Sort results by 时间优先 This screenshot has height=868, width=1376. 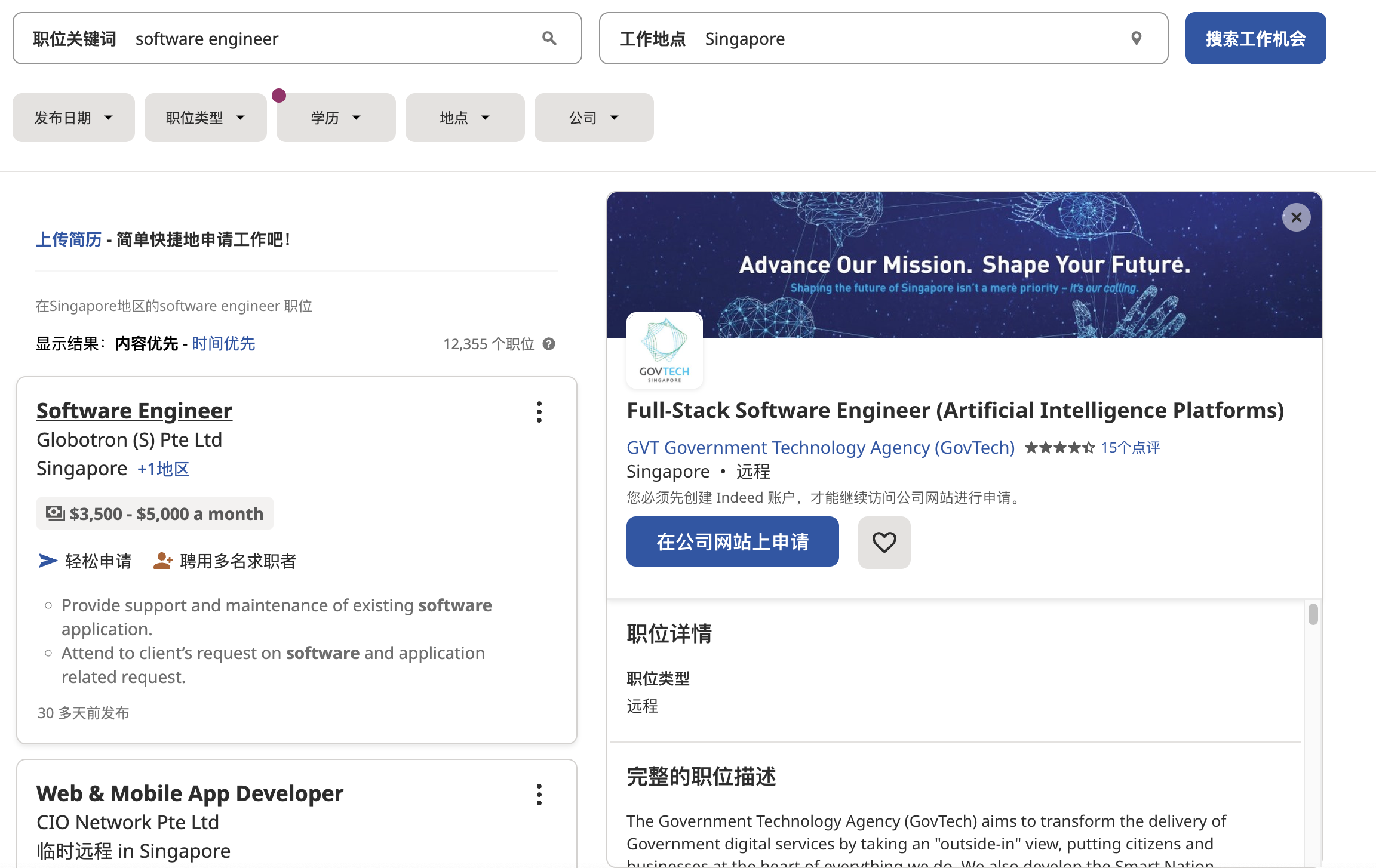223,344
